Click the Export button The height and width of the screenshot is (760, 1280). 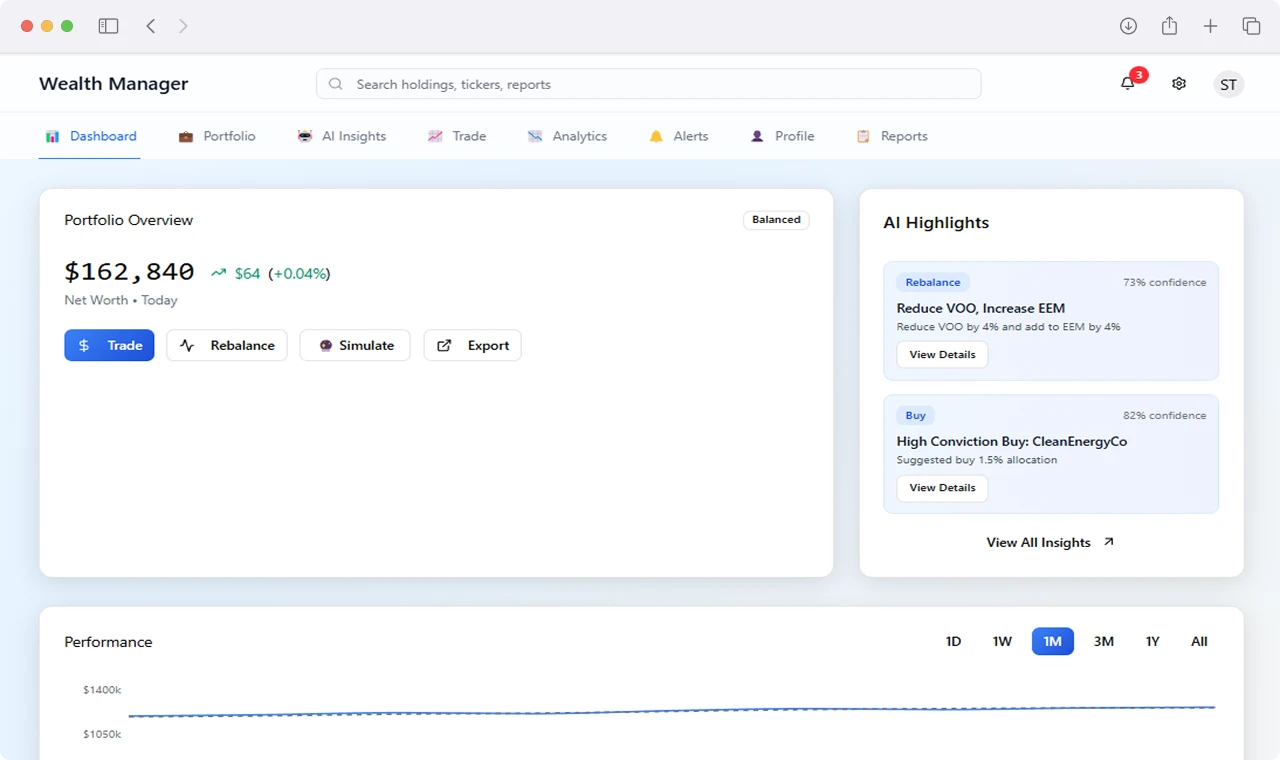(473, 345)
